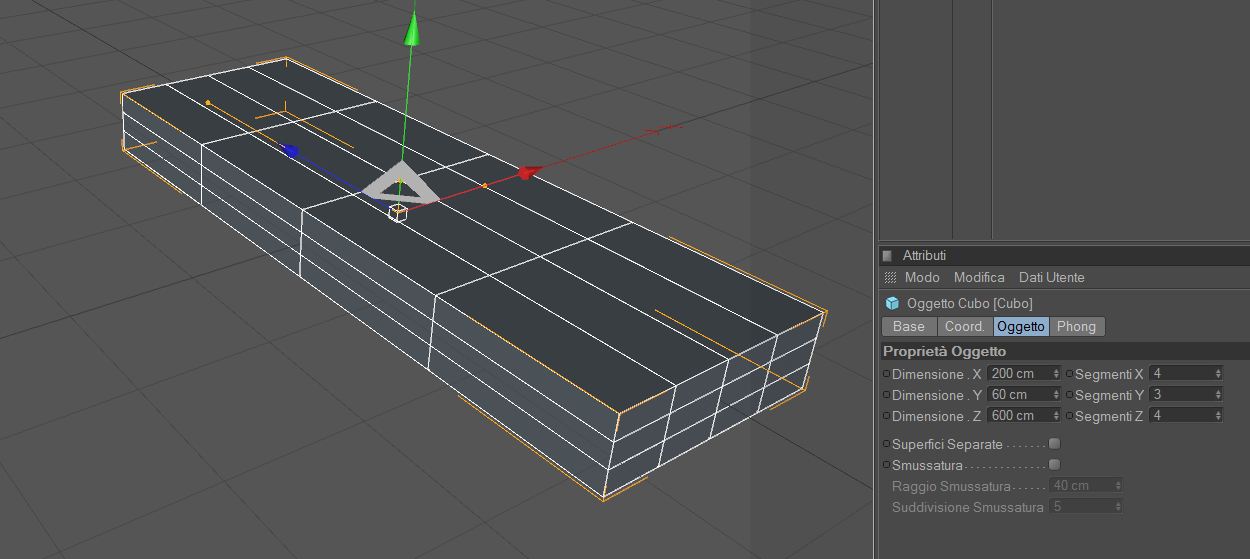Click the Suddivisione Smussatura spinner arrows
This screenshot has width=1250, height=559.
click(x=1117, y=507)
